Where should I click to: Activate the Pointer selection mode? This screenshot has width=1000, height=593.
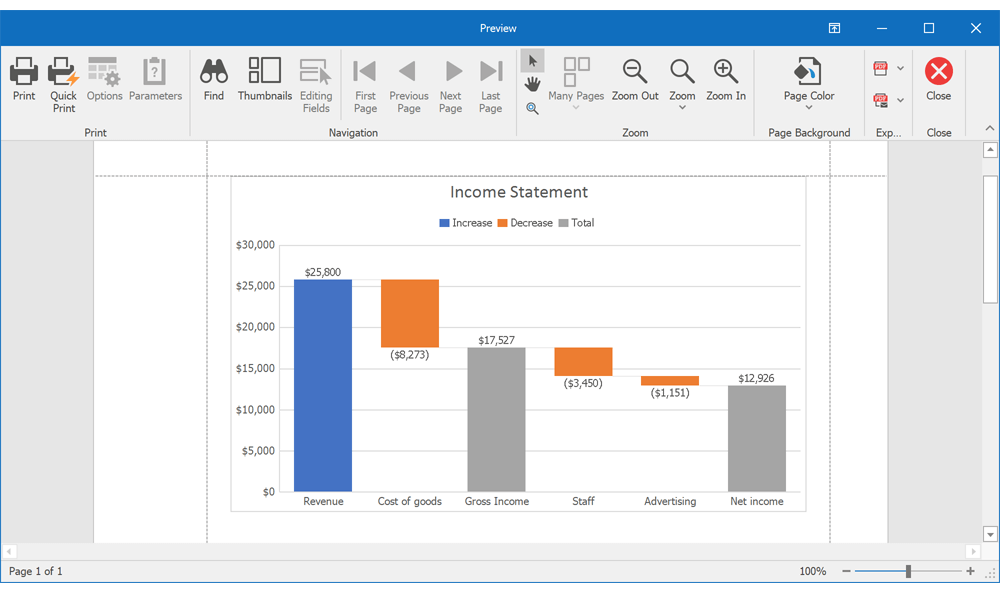[532, 60]
